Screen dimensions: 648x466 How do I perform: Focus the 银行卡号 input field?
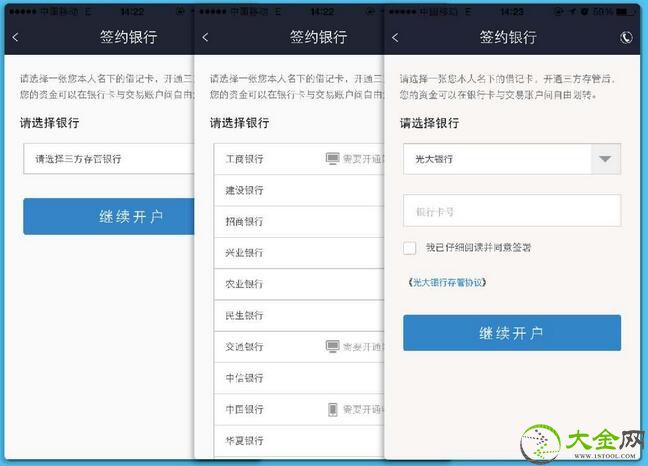click(x=512, y=211)
